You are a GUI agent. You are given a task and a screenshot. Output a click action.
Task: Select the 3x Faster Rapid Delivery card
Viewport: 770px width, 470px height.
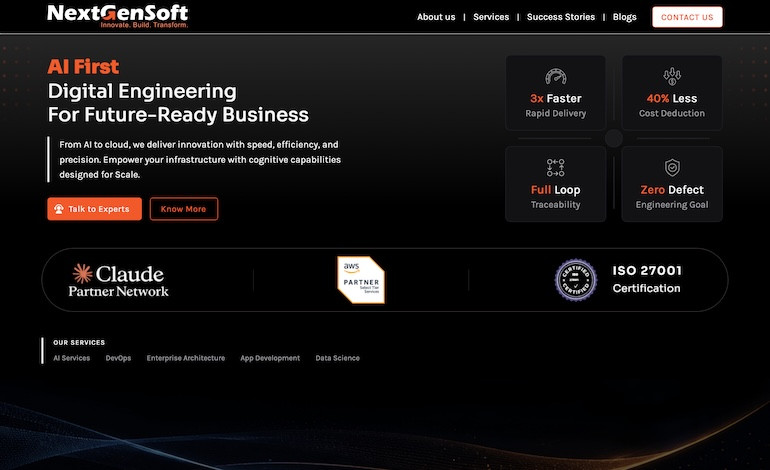(555, 93)
